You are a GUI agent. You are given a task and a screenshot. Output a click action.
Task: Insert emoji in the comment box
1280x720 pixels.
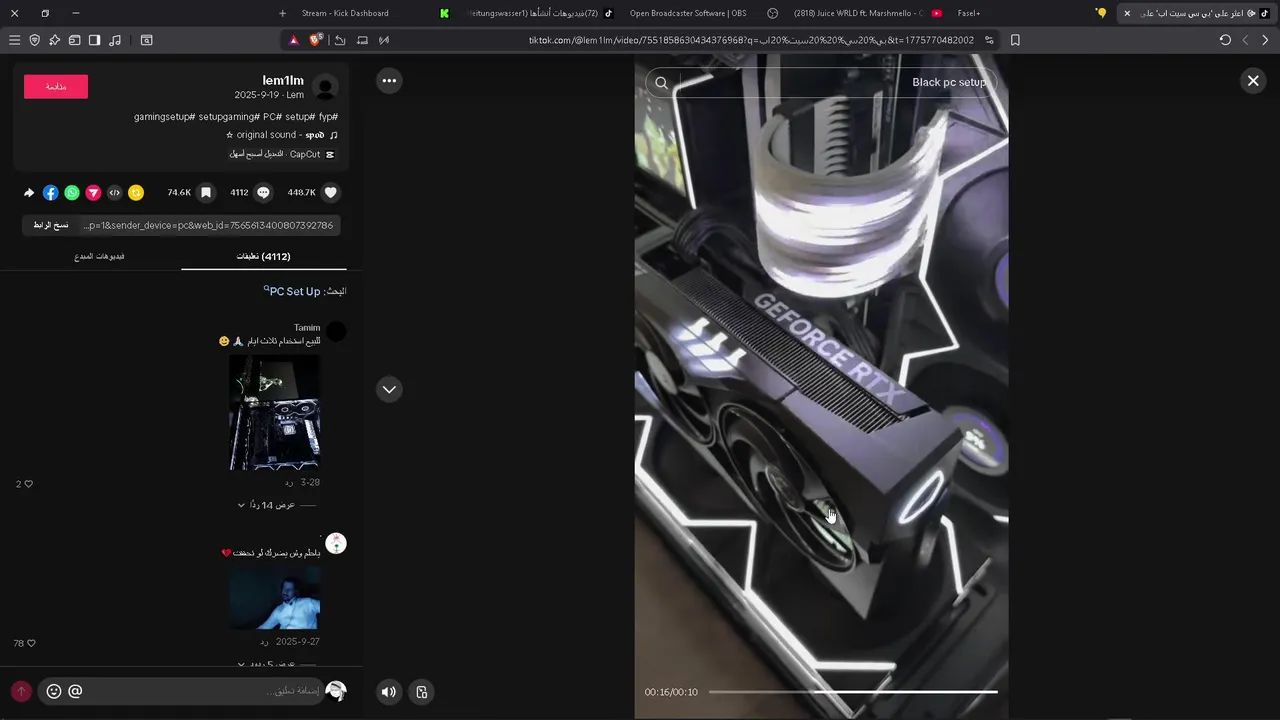click(54, 691)
